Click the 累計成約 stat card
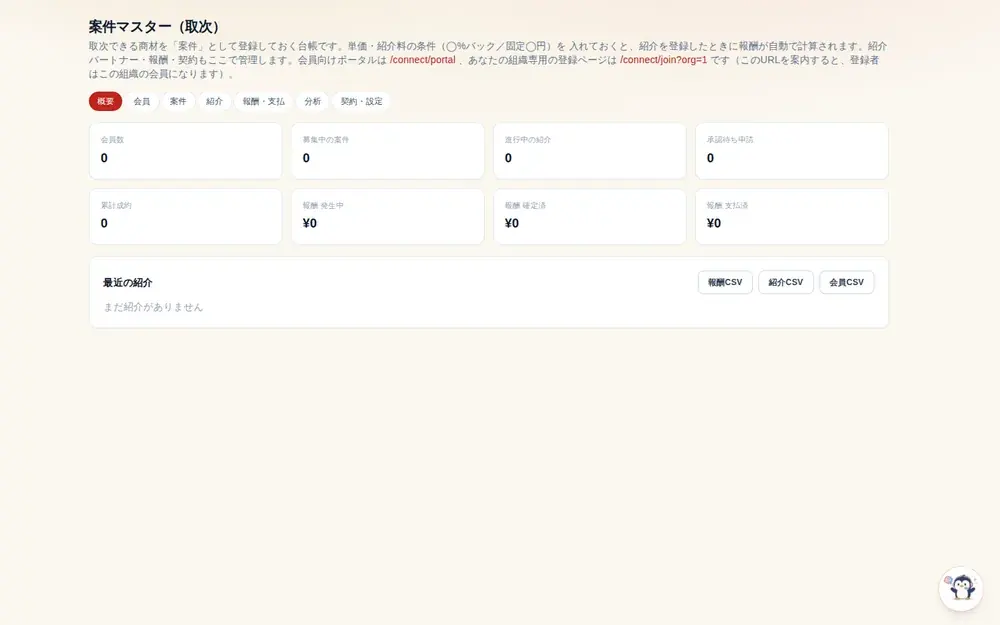The width and height of the screenshot is (1000, 625). click(x=186, y=216)
